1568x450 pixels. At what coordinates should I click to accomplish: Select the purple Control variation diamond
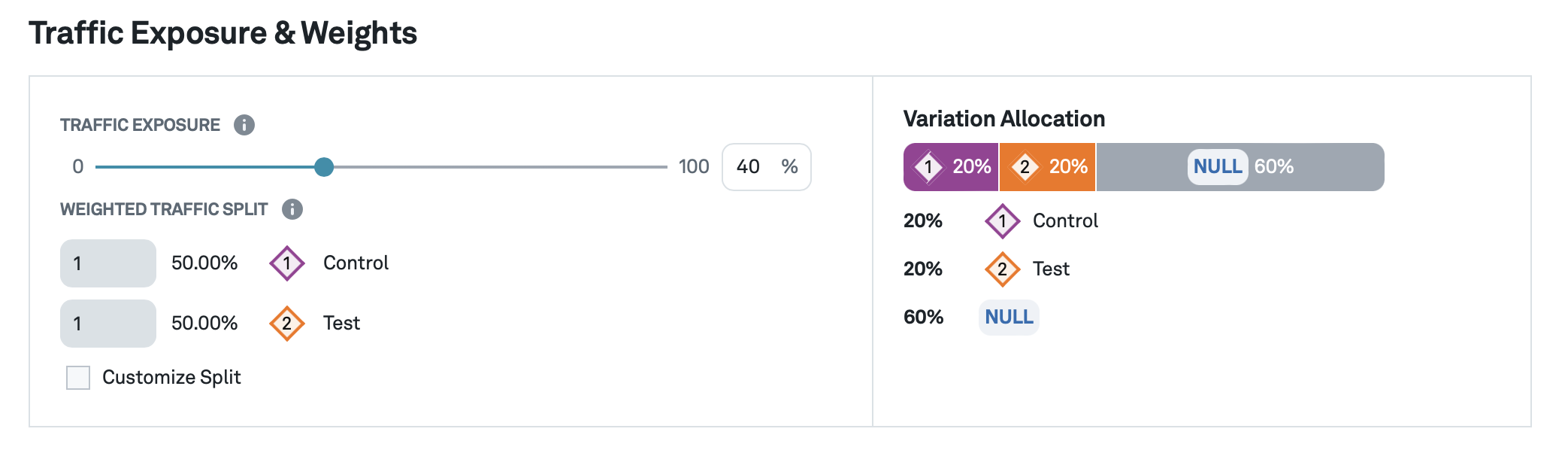pyautogui.click(x=288, y=263)
